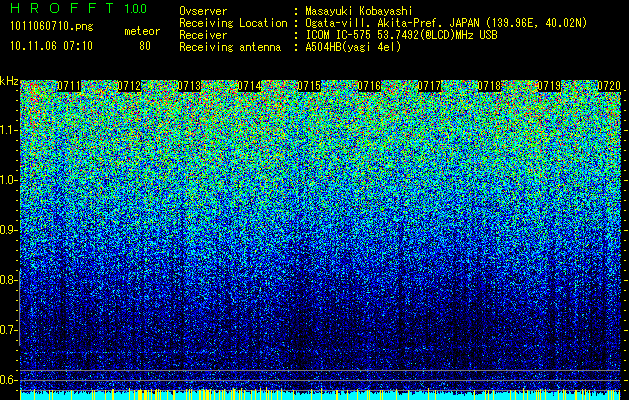
Task: Click the Ovserver field label
Action: pos(203,11)
